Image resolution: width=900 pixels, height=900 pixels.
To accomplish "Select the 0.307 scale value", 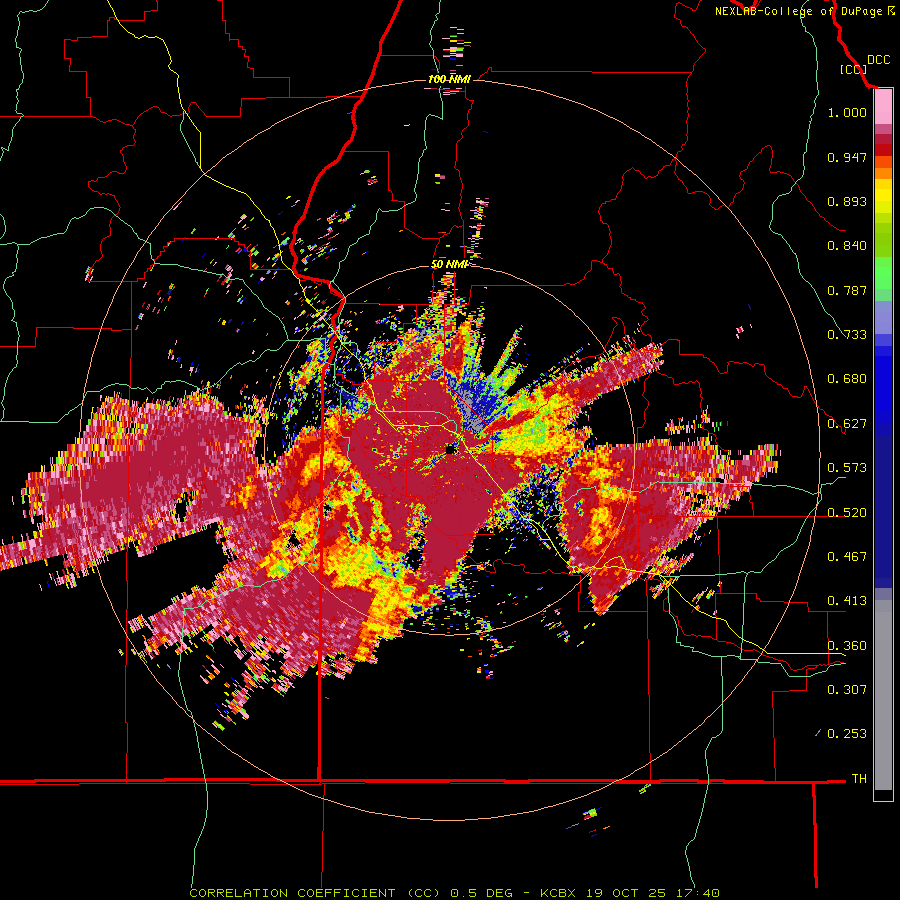I will coord(847,689).
